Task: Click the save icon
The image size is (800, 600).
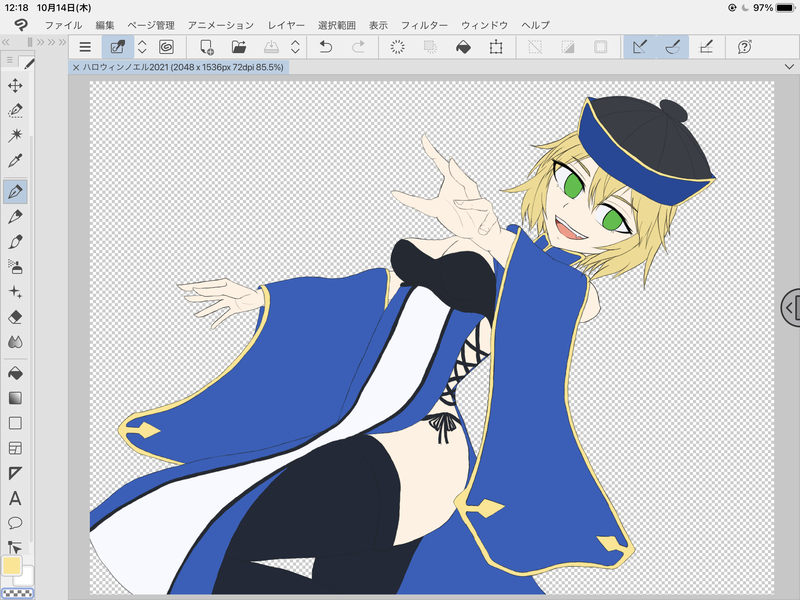Action: coord(271,47)
